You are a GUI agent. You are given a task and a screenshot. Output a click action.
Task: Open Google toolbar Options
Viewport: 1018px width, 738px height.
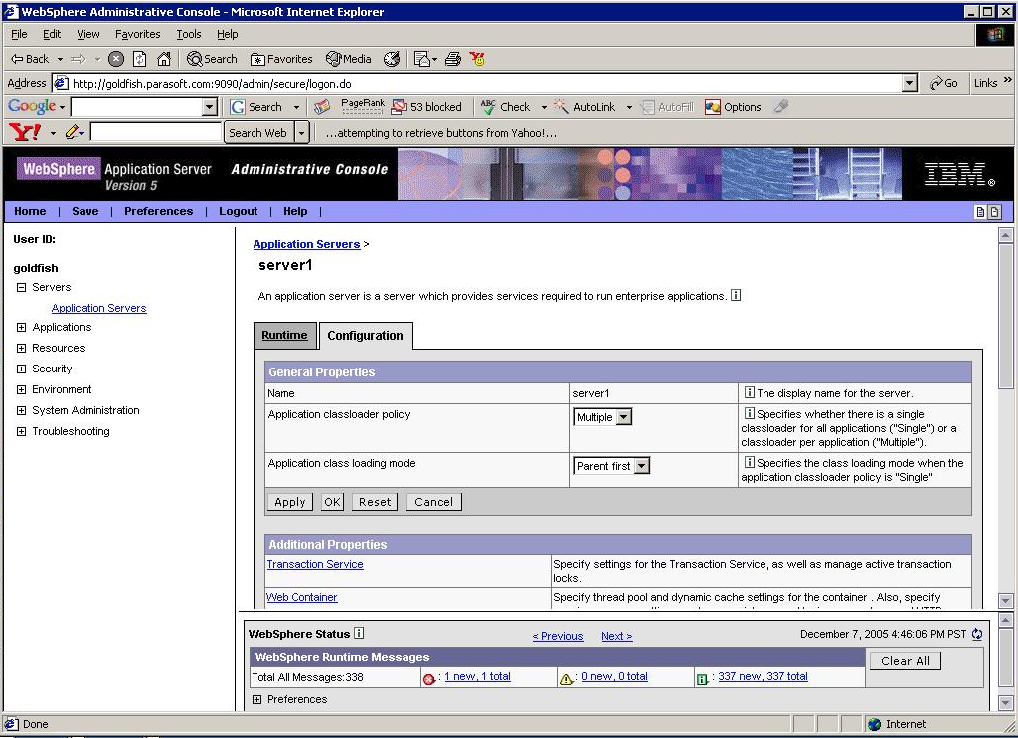(x=734, y=107)
